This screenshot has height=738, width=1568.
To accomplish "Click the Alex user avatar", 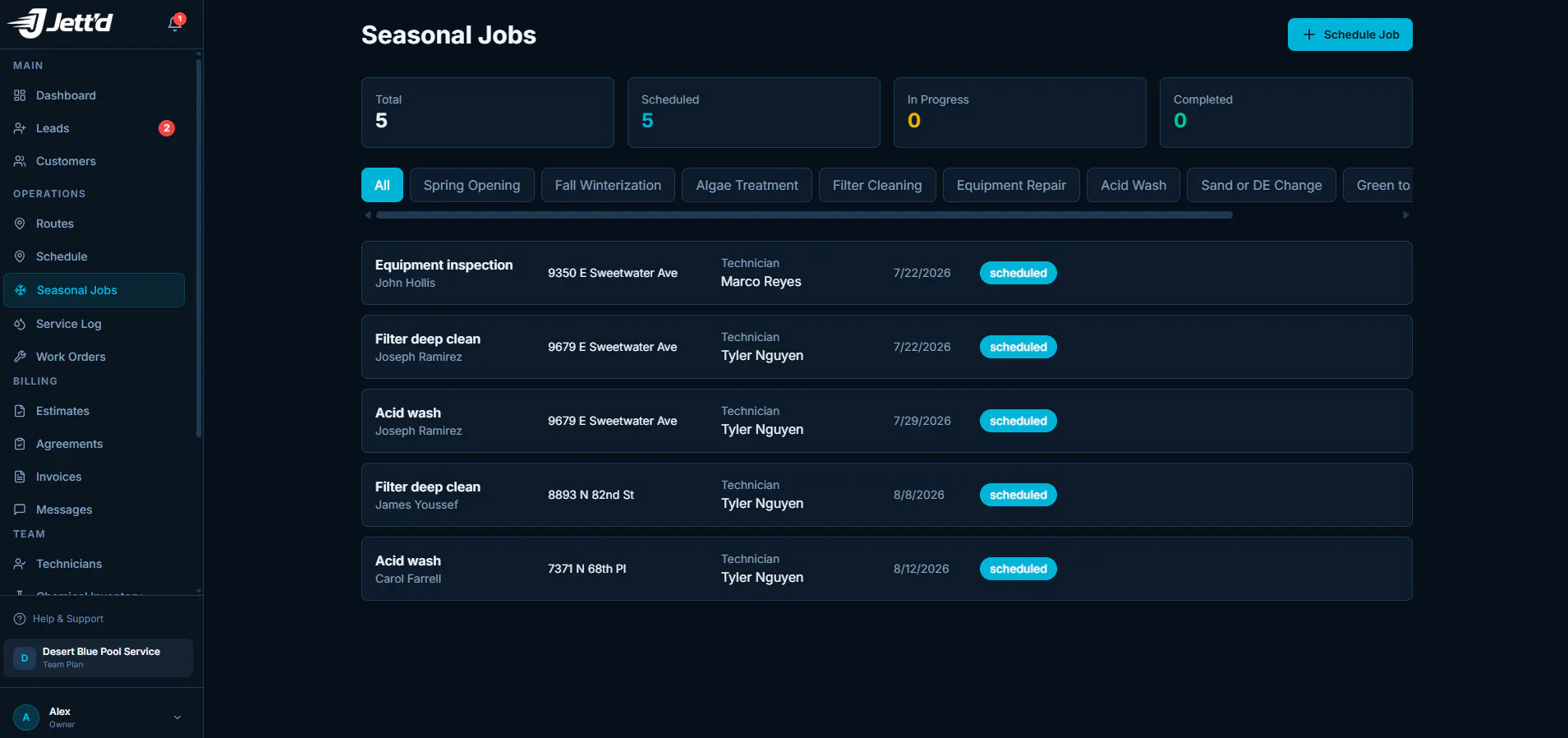I will pyautogui.click(x=26, y=717).
